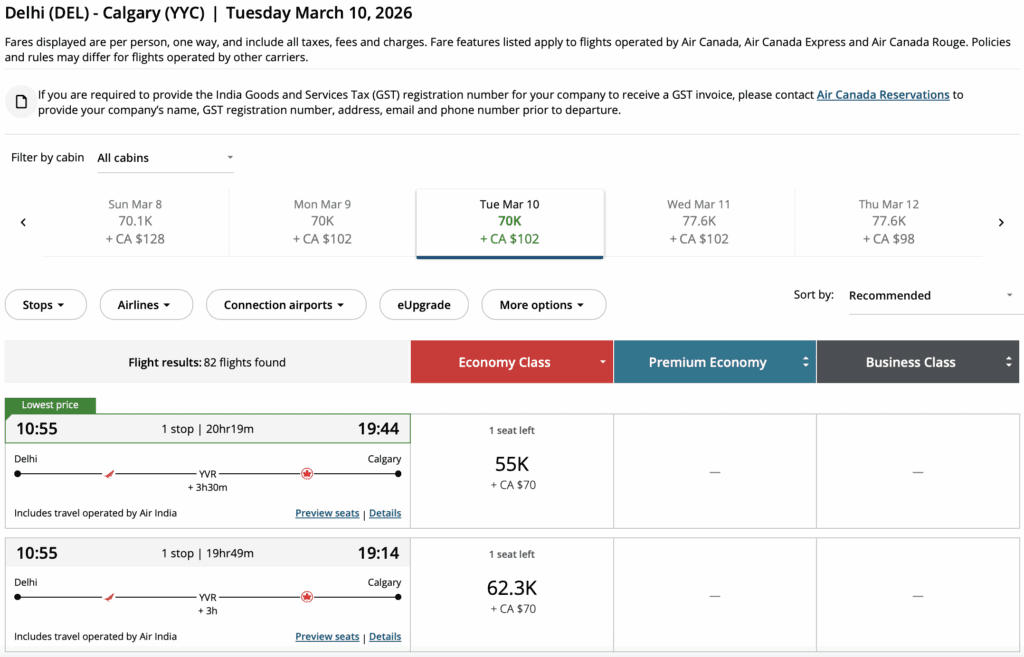Click Air Canada maple leaf on second flight
1024x657 pixels.
coord(307,597)
